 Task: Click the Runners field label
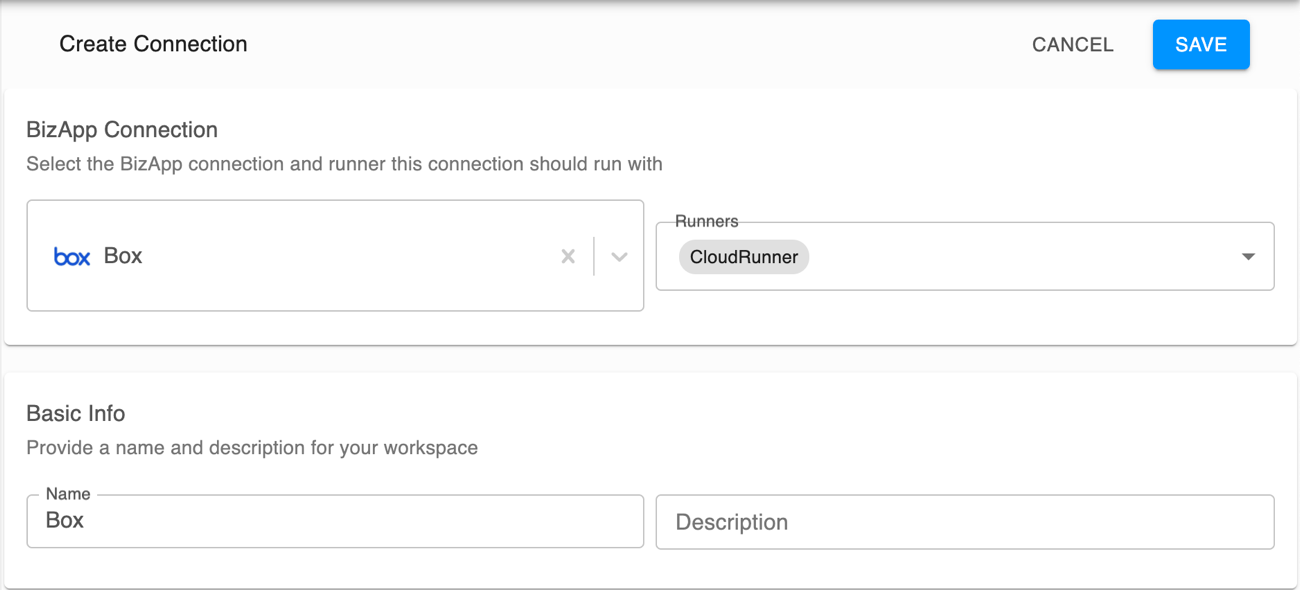pos(706,222)
